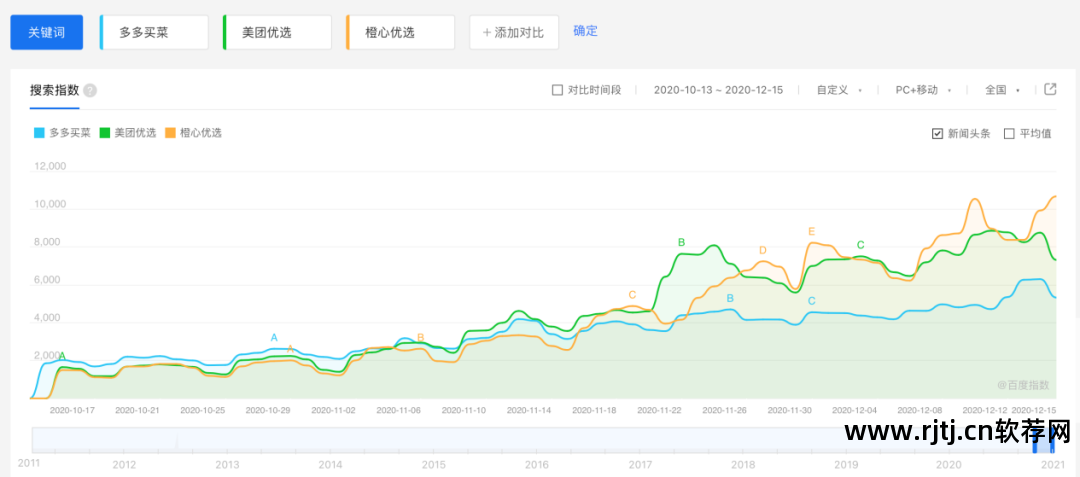1080x477 pixels.
Task: Click green news marker B near 2020-11-22
Action: (682, 242)
